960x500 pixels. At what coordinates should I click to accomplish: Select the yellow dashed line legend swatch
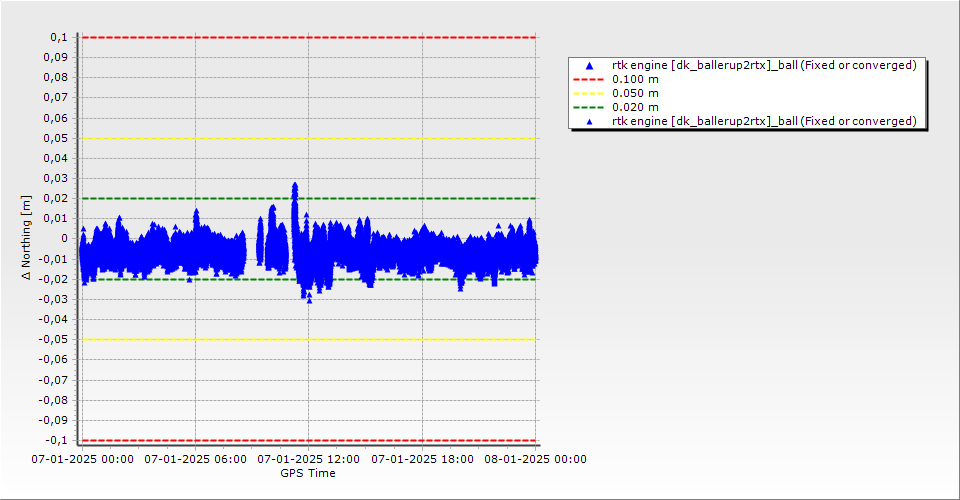coord(588,94)
